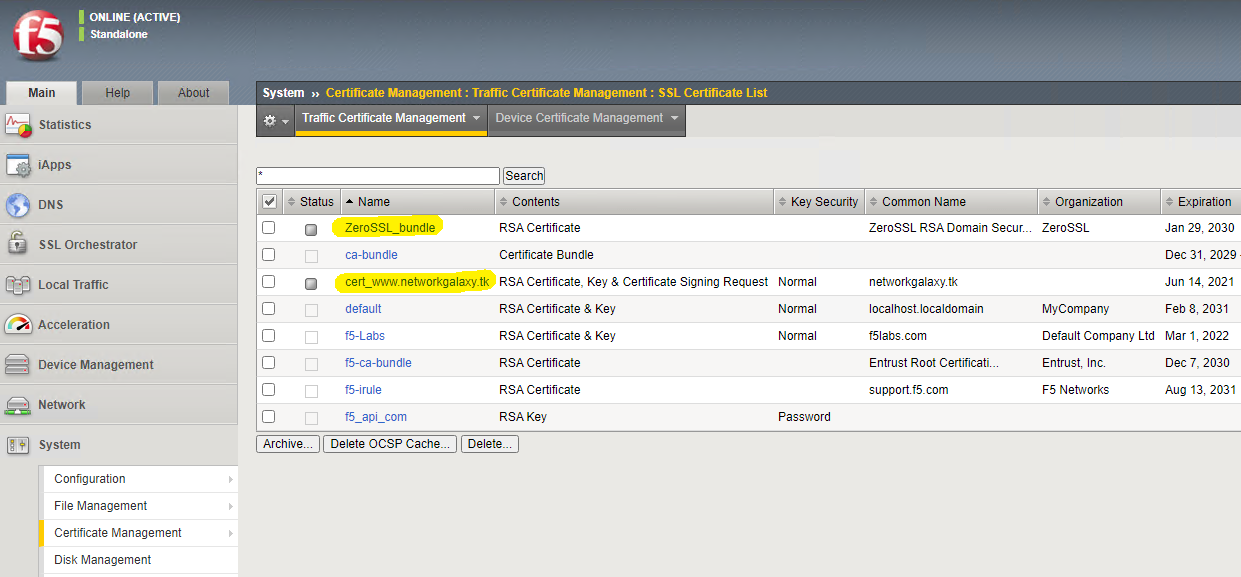This screenshot has width=1241, height=577.
Task: Click the SSL Orchestrator padlock icon
Action: pos(18,244)
